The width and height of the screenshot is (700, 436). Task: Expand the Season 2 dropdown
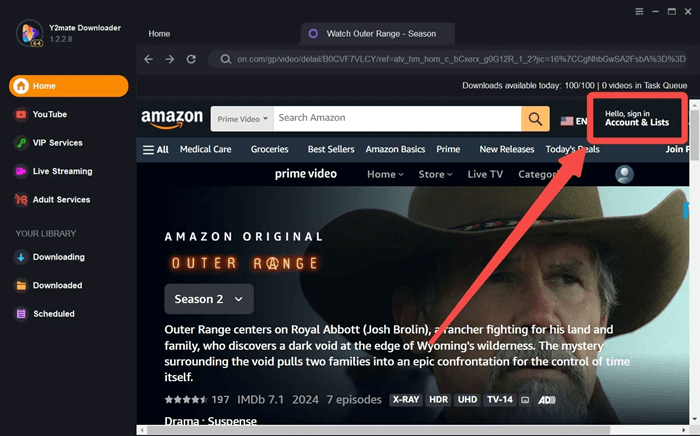pos(209,299)
